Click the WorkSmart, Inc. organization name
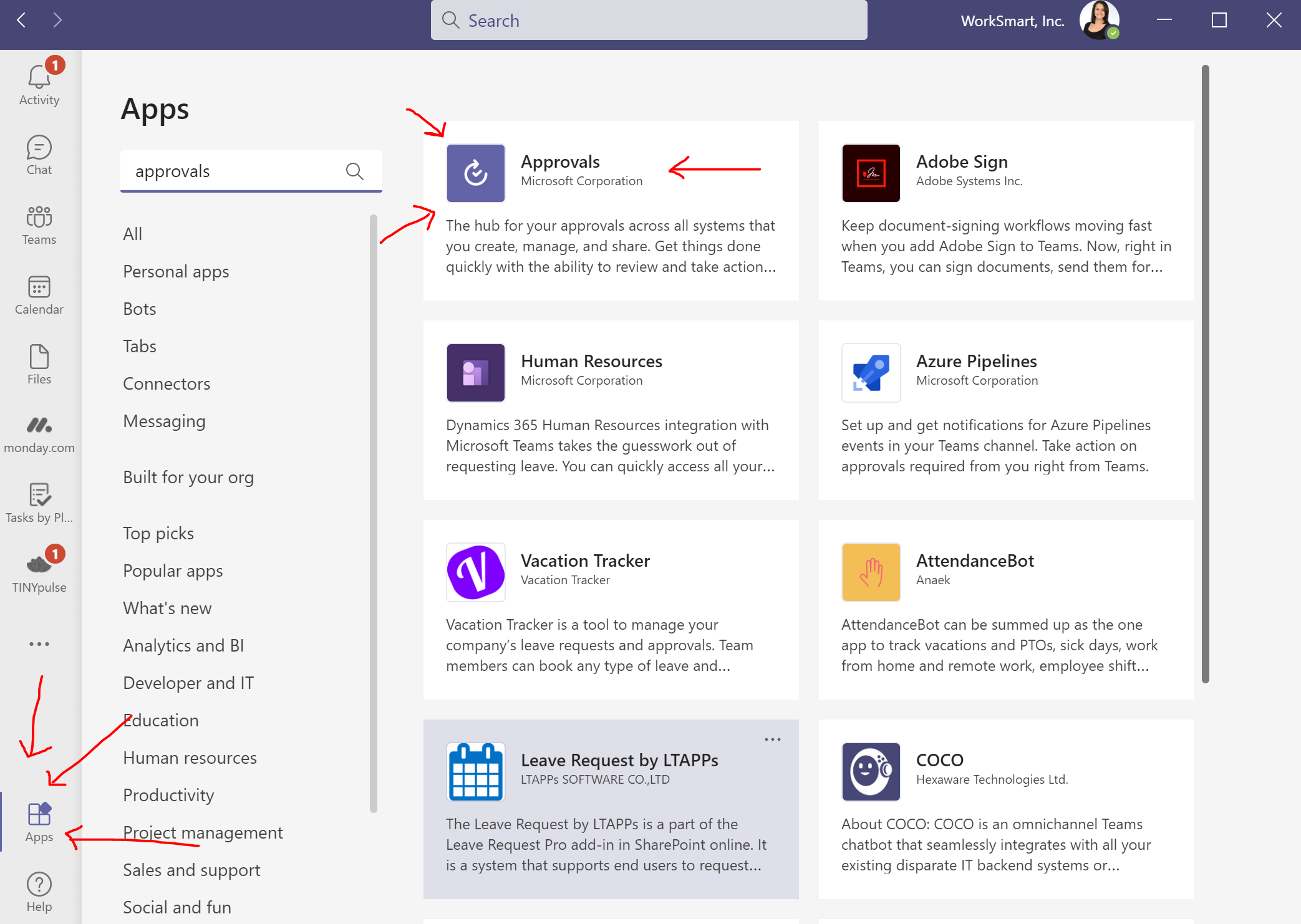This screenshot has height=924, width=1301. click(x=1012, y=21)
